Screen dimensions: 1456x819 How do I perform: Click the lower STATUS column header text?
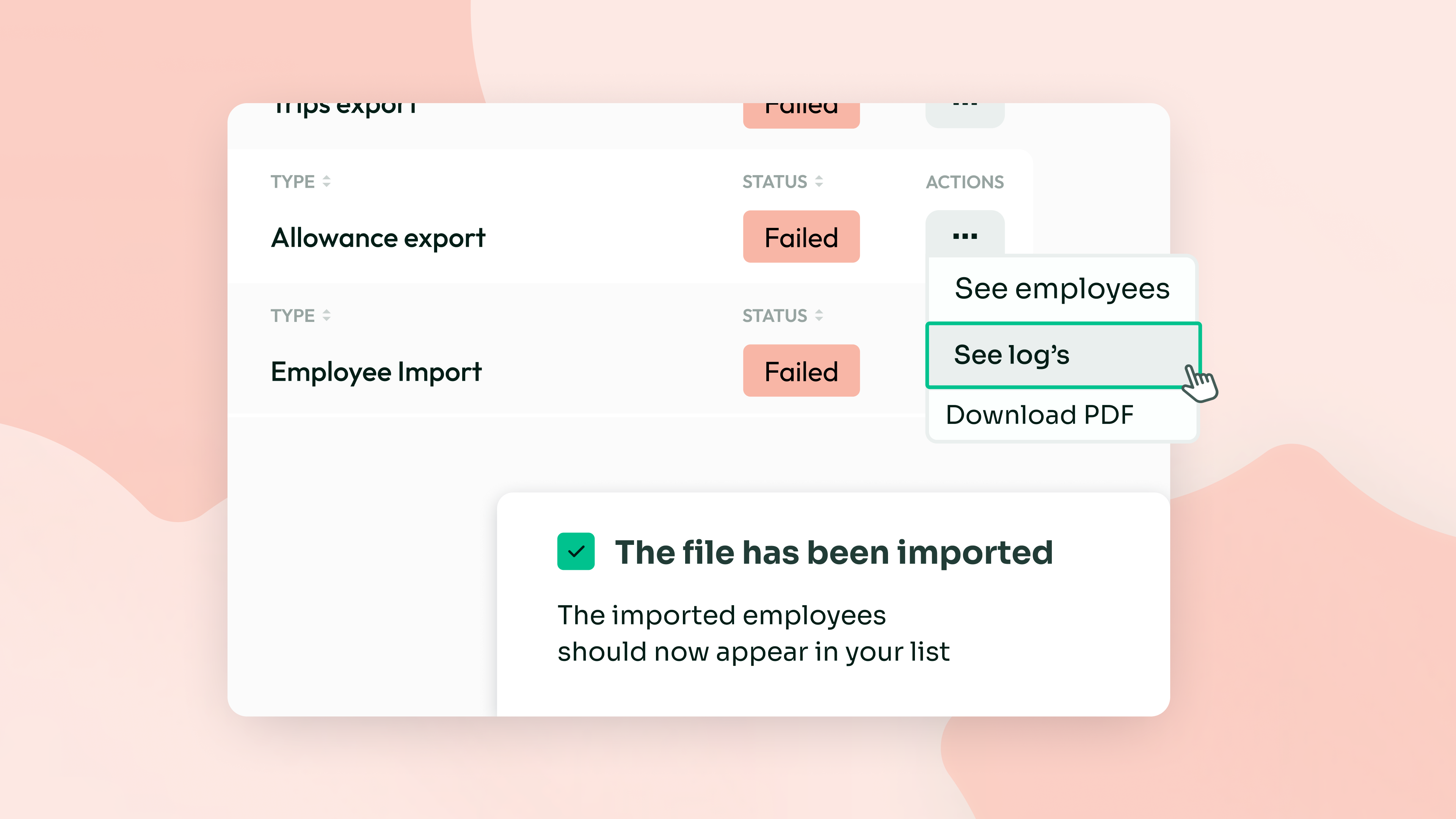click(774, 315)
